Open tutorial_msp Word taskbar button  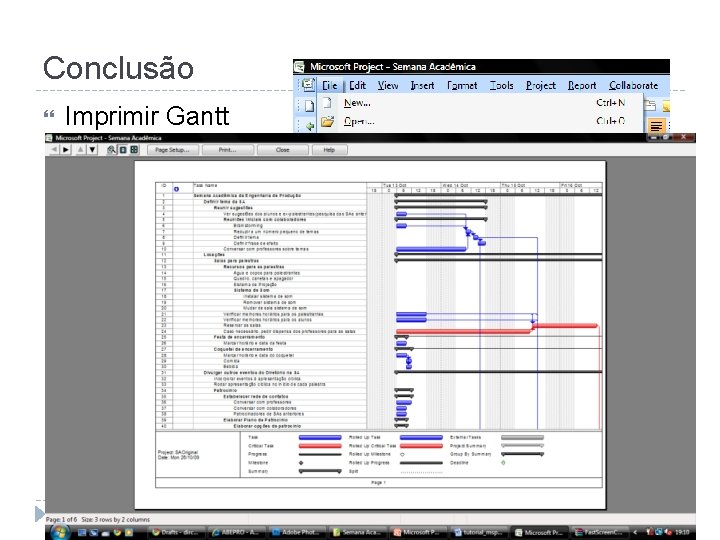coord(479,533)
